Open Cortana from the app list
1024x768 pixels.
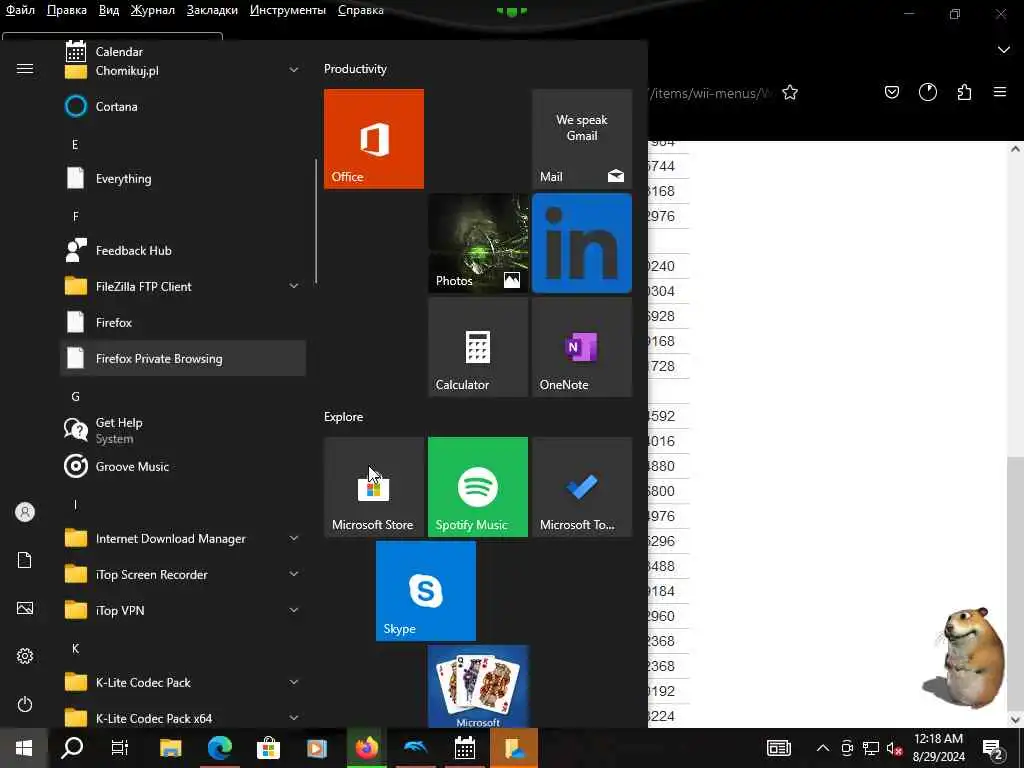coord(183,106)
